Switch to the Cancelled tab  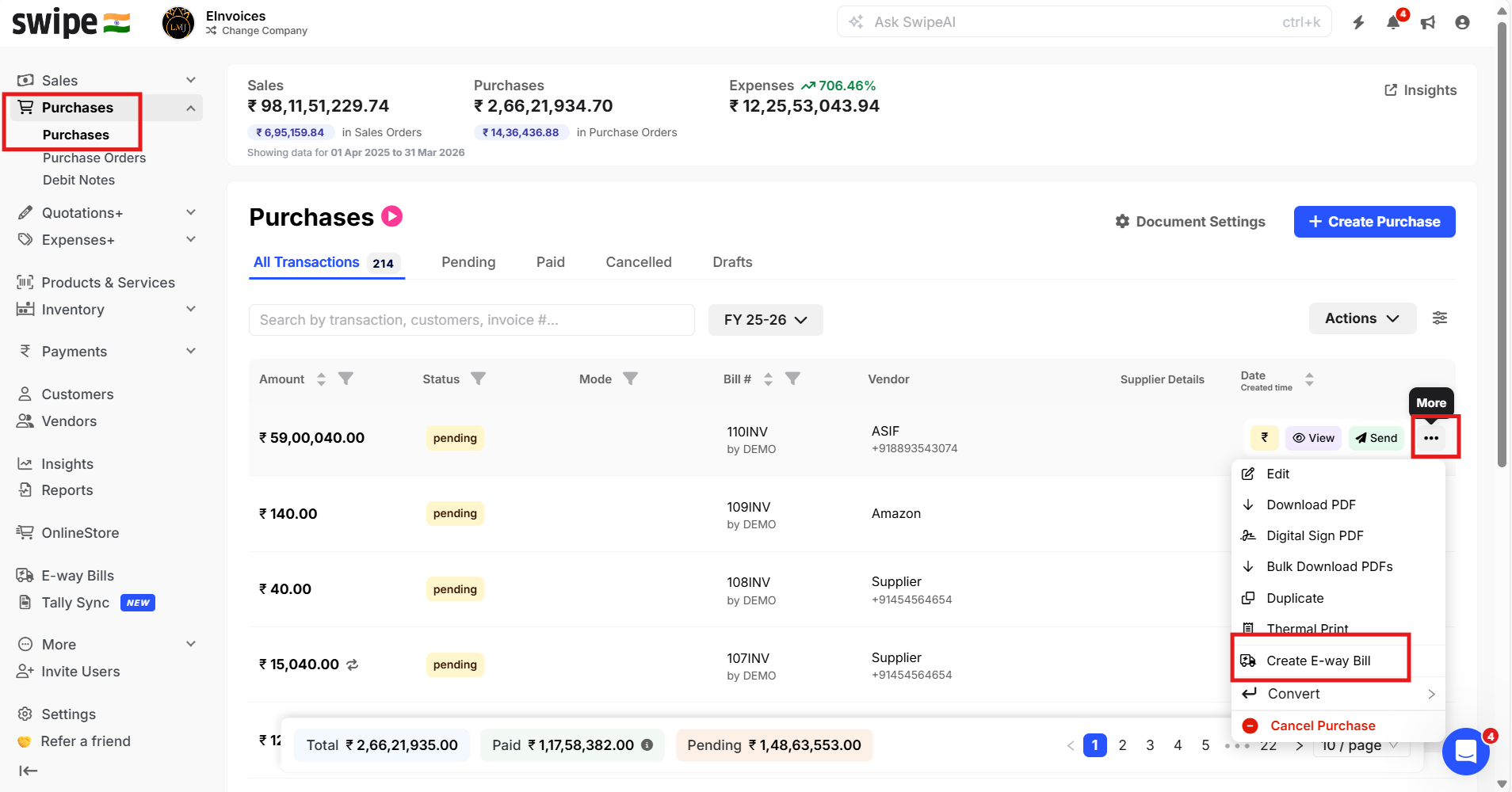[x=638, y=262]
